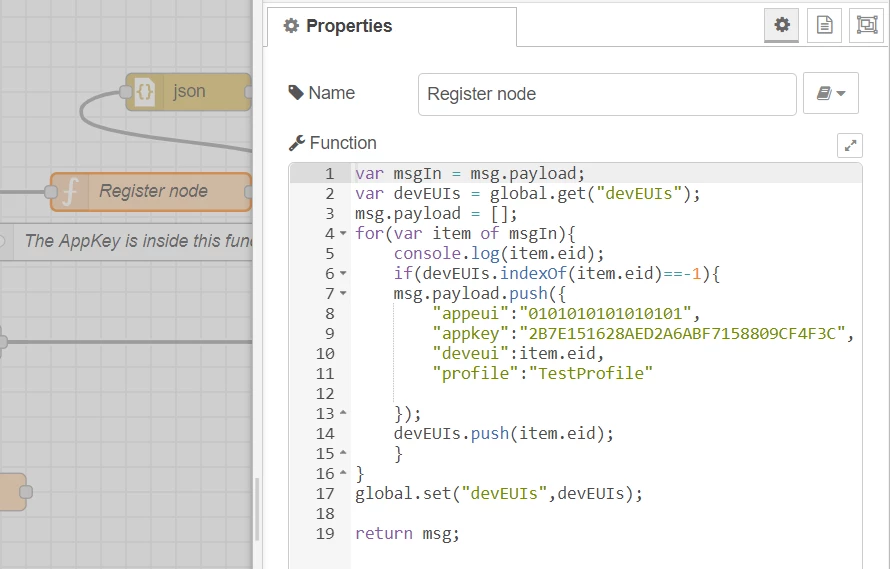Collapse the if block fold at line 6

[x=343, y=273]
